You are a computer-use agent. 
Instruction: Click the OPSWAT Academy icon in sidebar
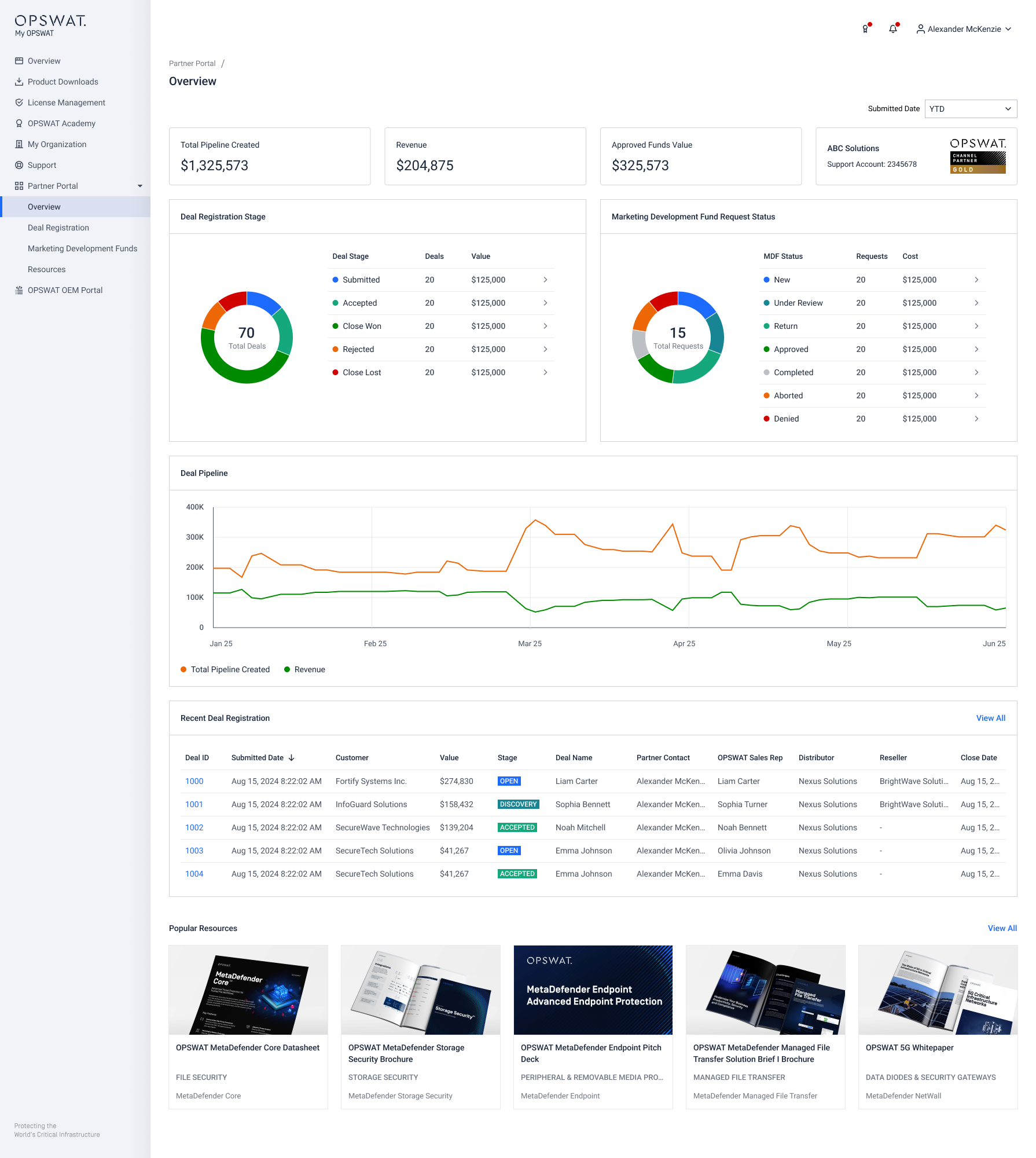pyautogui.click(x=19, y=123)
